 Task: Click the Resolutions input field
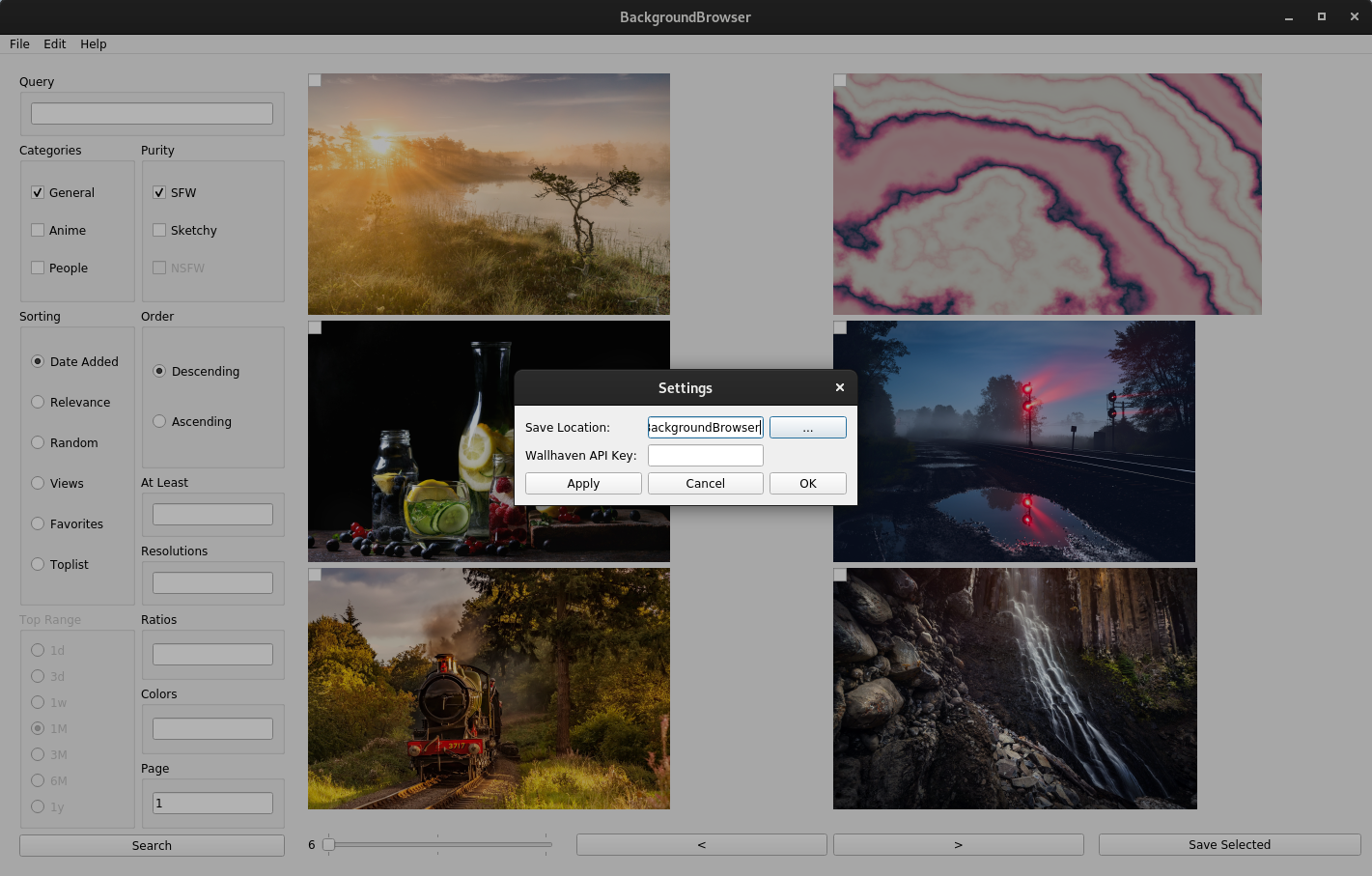click(212, 582)
